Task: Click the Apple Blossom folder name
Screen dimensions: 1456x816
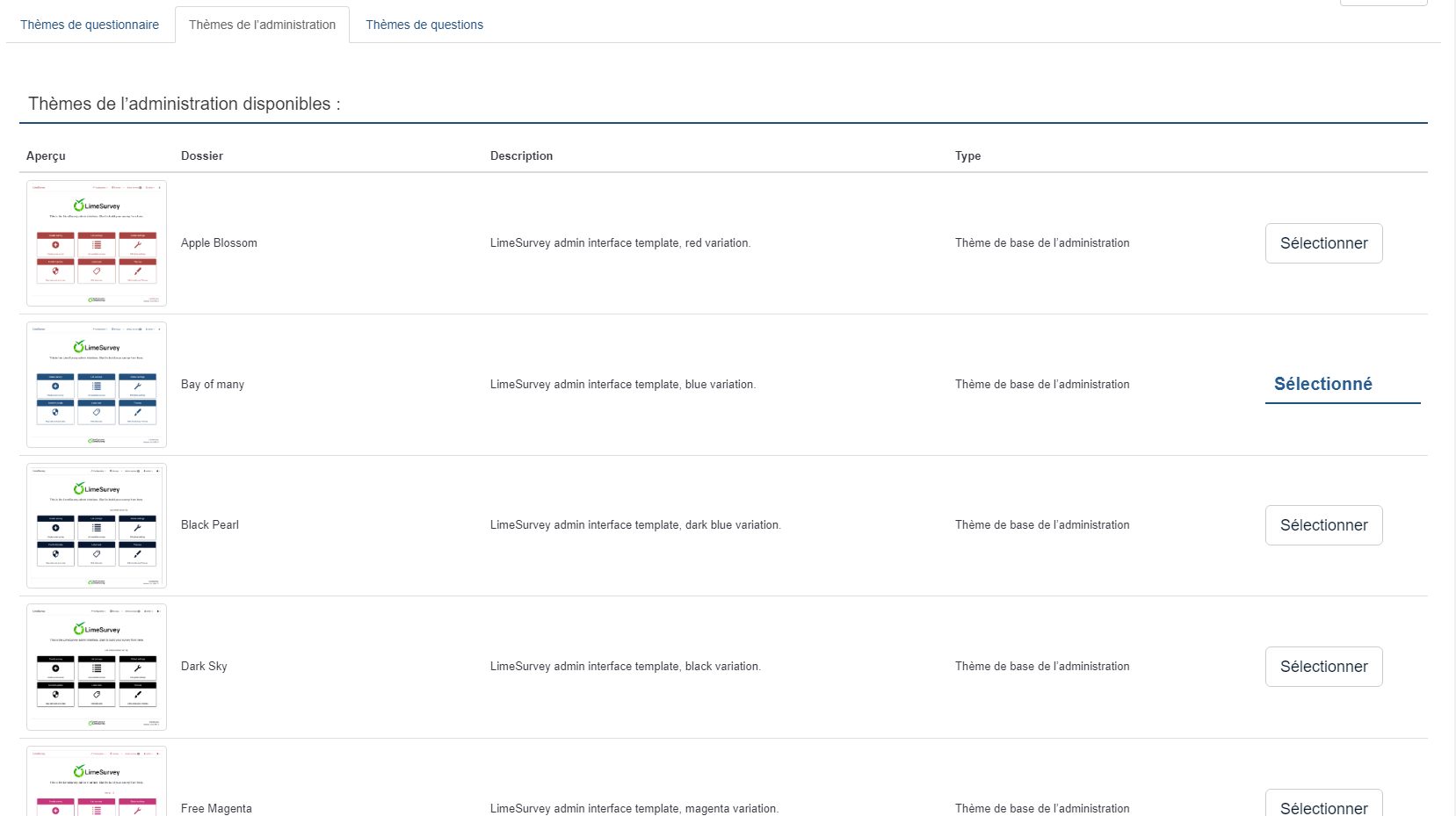Action: pos(219,243)
